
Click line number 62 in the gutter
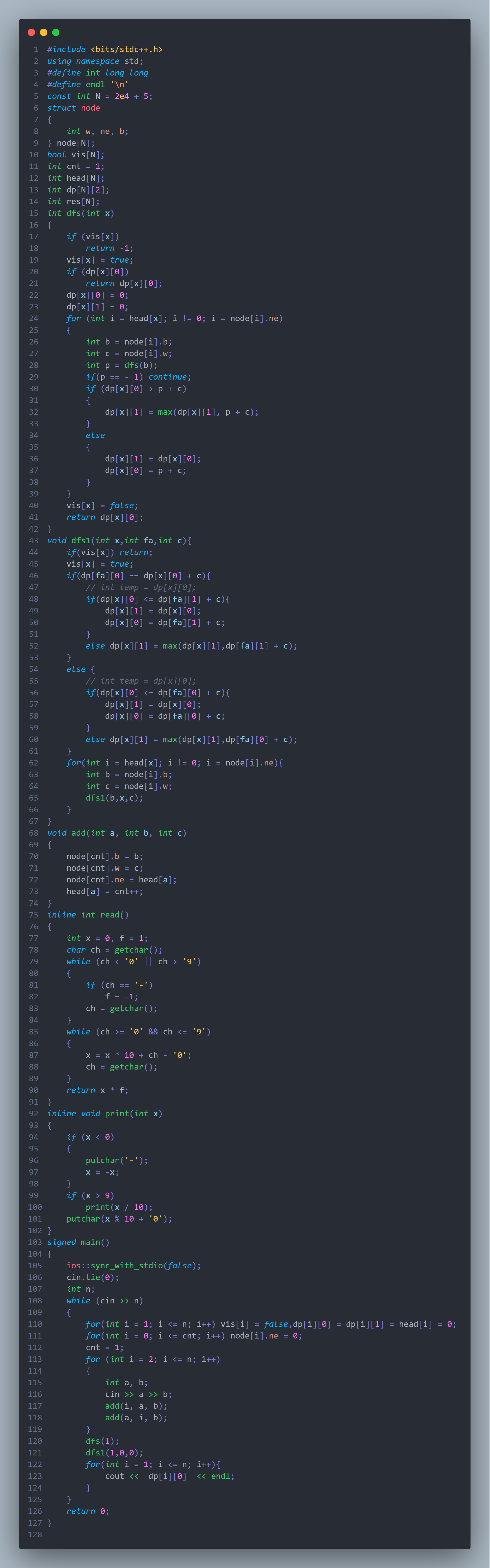click(33, 763)
